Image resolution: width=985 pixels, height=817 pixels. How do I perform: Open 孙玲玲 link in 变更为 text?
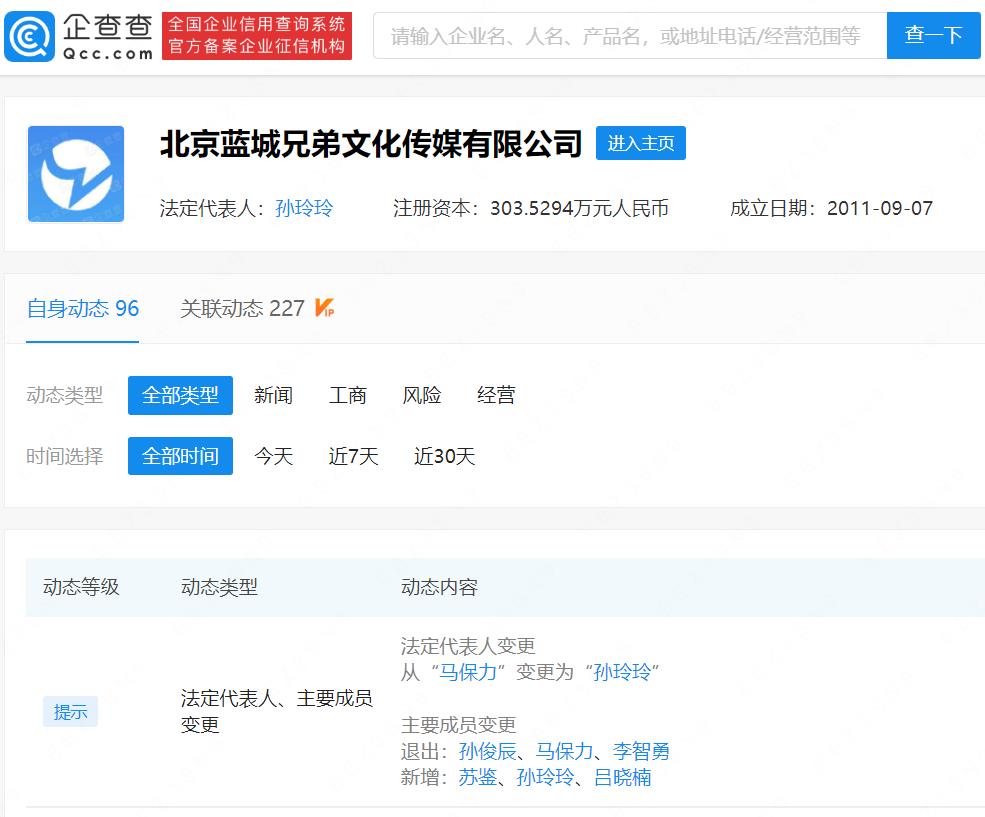click(x=622, y=673)
